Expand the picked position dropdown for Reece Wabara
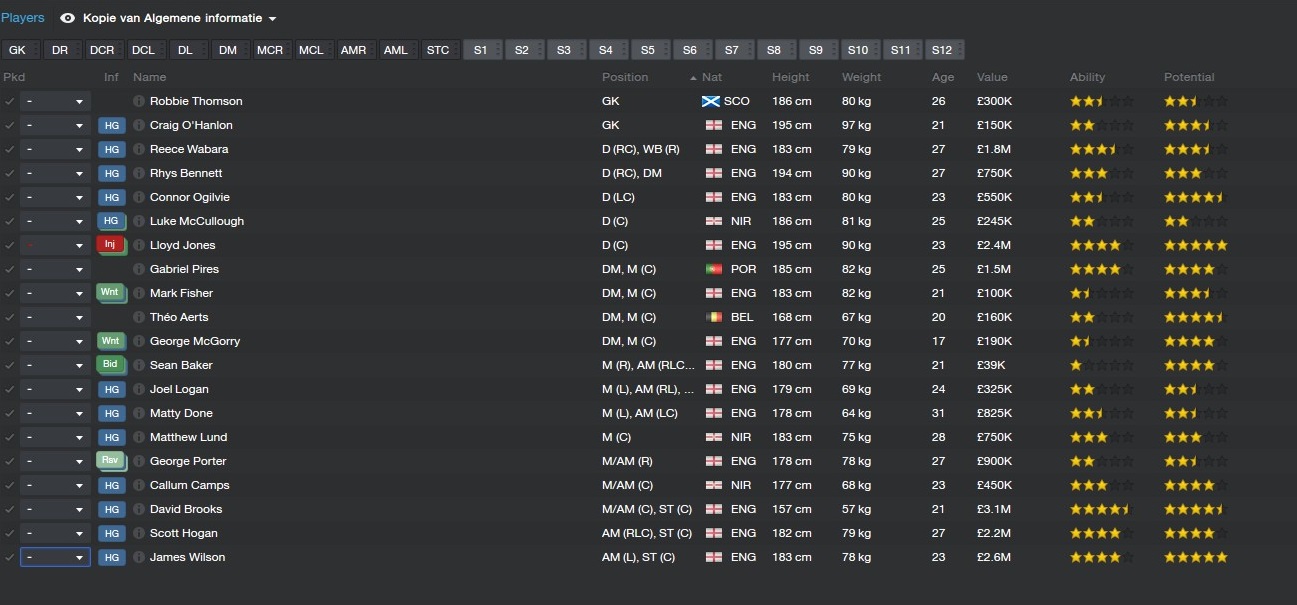This screenshot has height=605, width=1297. point(55,149)
